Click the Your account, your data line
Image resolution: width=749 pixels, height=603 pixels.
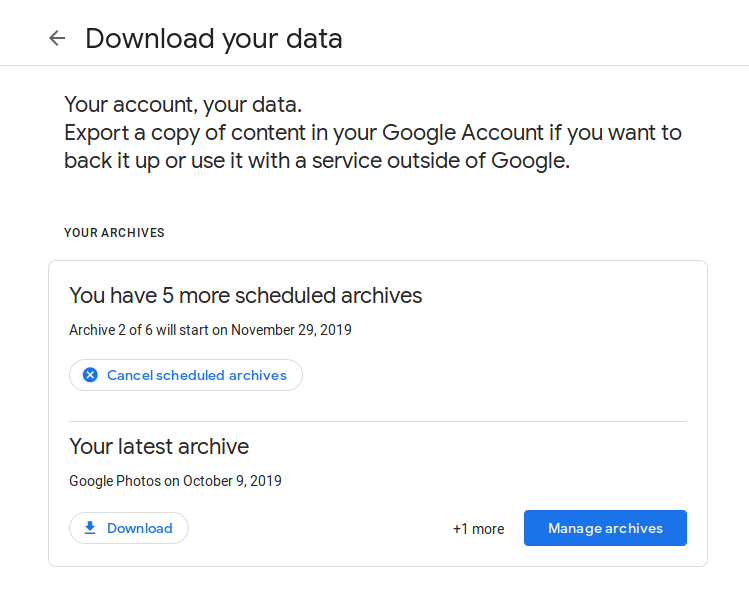pyautogui.click(x=183, y=104)
